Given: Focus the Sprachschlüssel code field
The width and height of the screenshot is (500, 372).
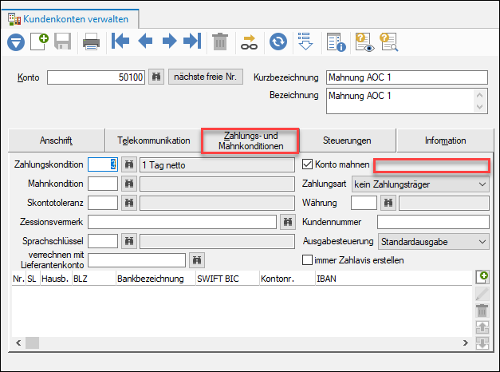Looking at the screenshot, I should 103,241.
